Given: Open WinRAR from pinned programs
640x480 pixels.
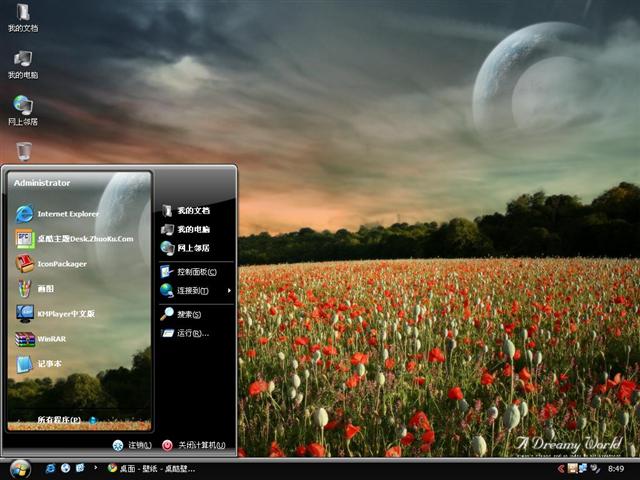Looking at the screenshot, I should (51, 339).
